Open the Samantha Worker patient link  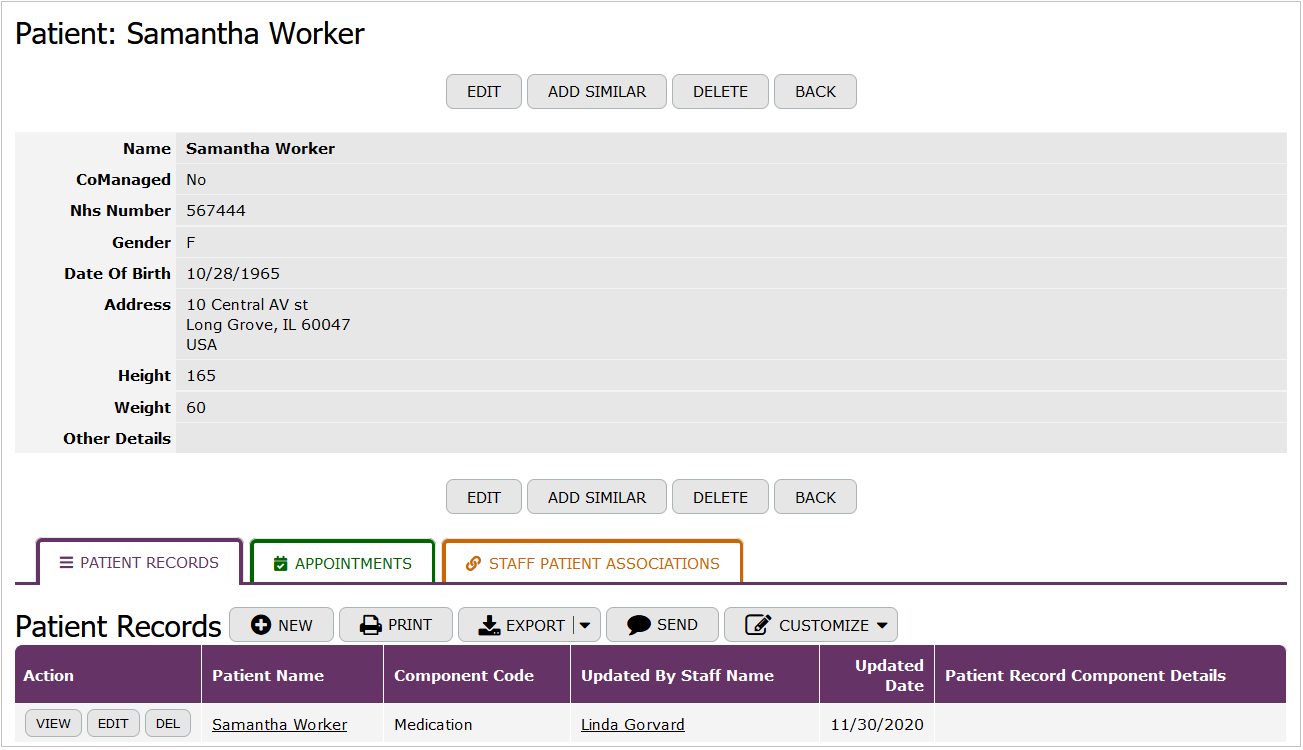coord(279,725)
